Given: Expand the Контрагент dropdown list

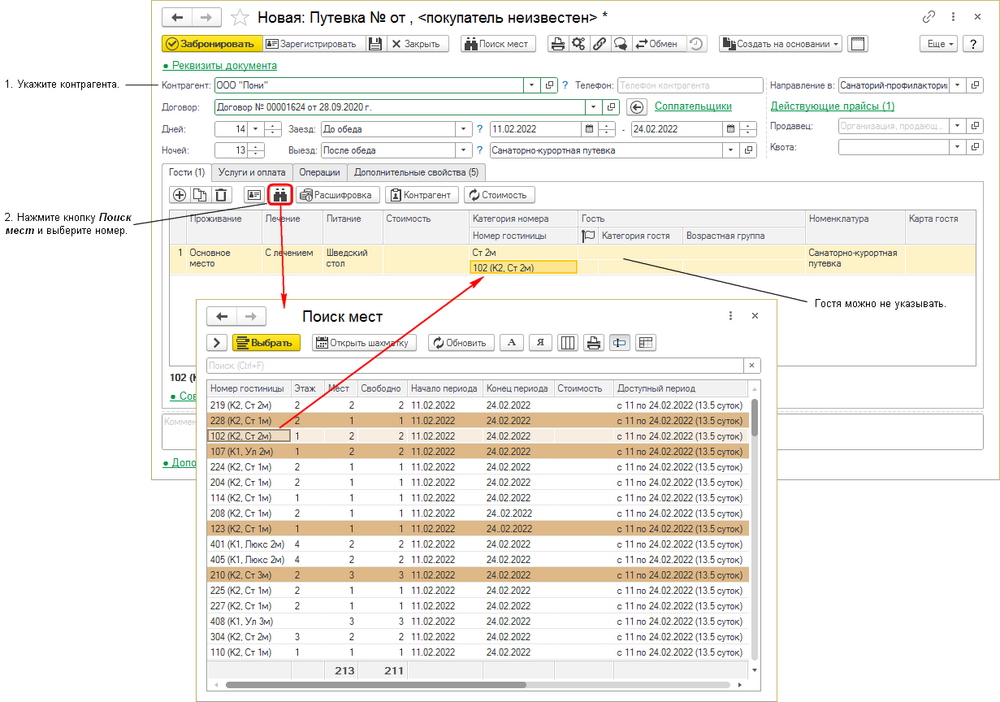Looking at the screenshot, I should coord(532,86).
